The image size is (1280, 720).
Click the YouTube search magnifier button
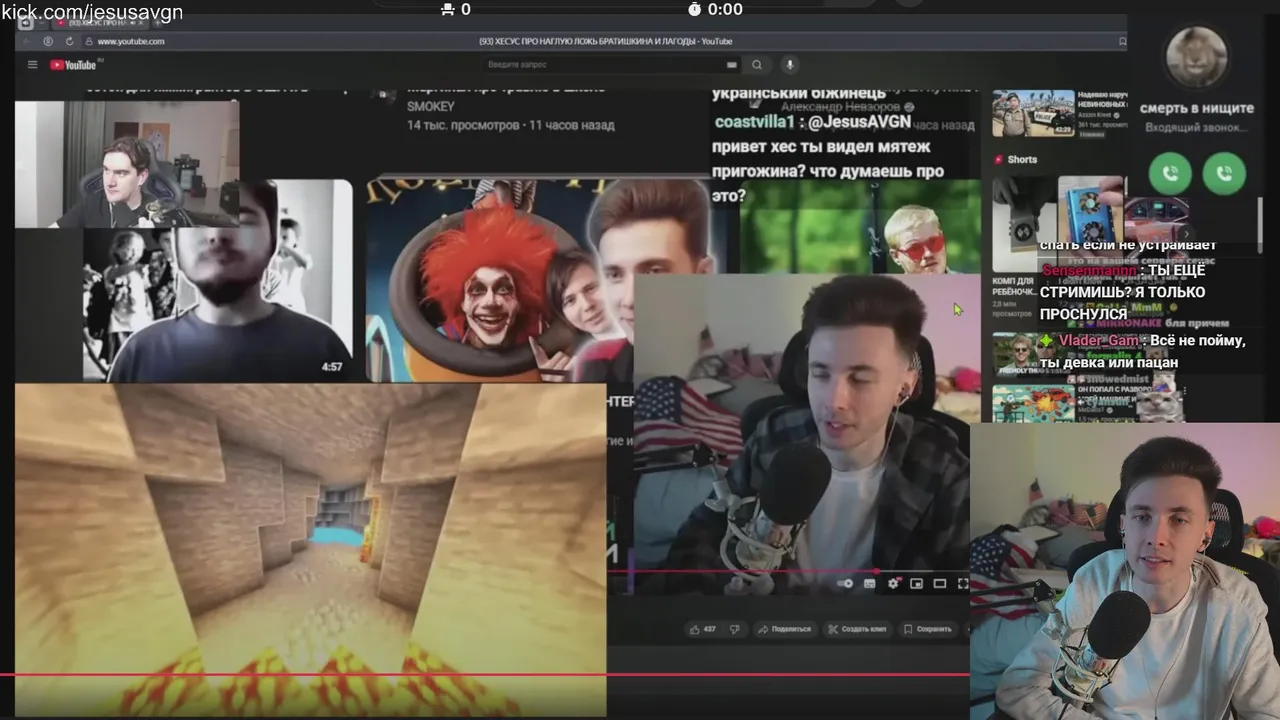tap(757, 65)
